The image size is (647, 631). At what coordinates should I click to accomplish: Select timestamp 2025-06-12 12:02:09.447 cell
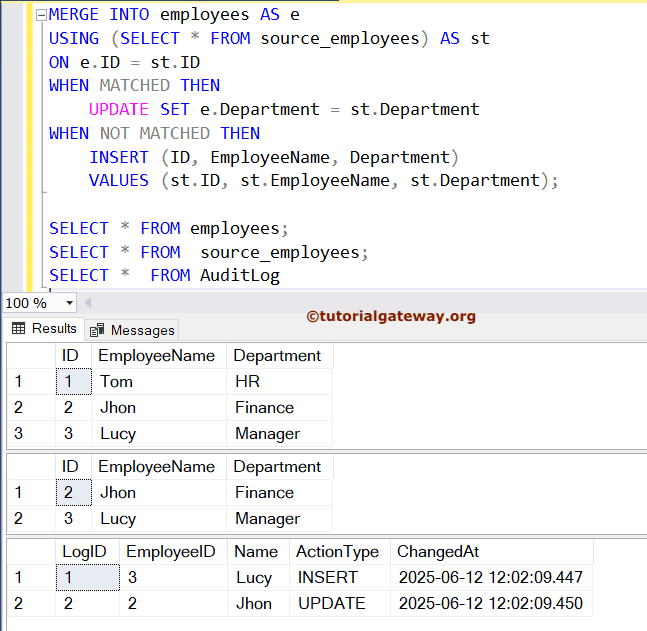coord(492,577)
